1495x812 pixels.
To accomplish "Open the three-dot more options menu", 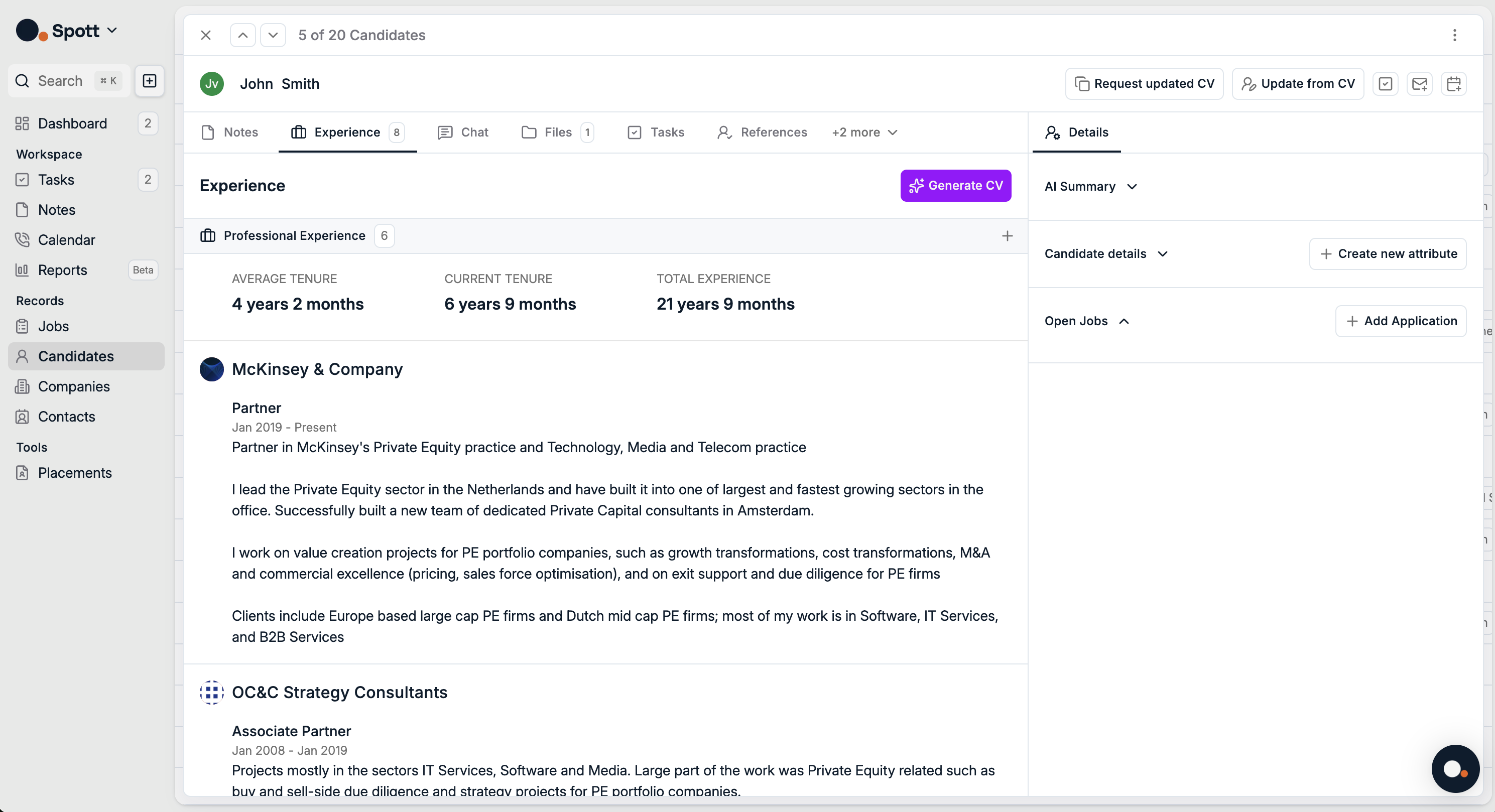I will (x=1454, y=35).
